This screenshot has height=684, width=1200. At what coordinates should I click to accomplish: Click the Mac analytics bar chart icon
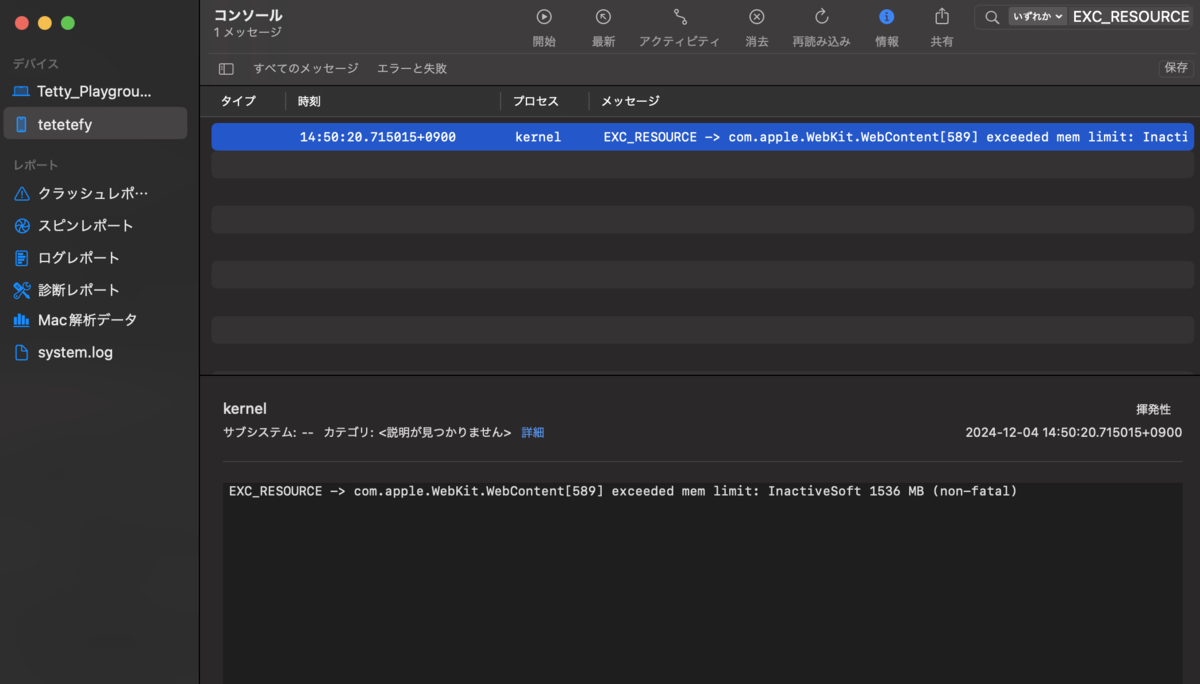pos(22,321)
